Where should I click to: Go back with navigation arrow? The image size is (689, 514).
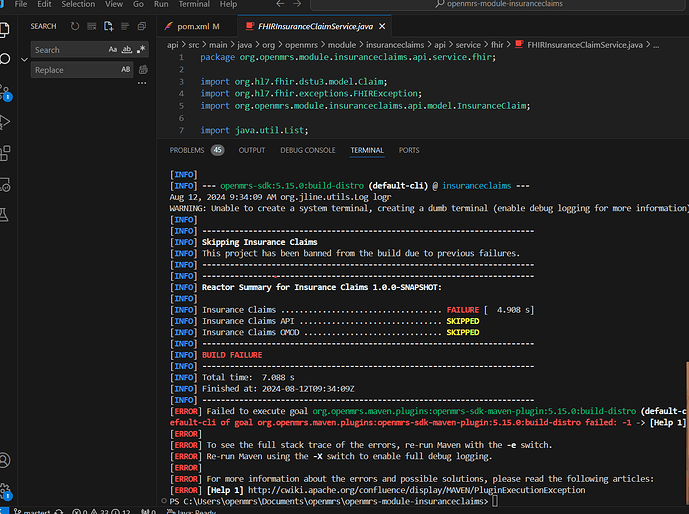click(280, 4)
